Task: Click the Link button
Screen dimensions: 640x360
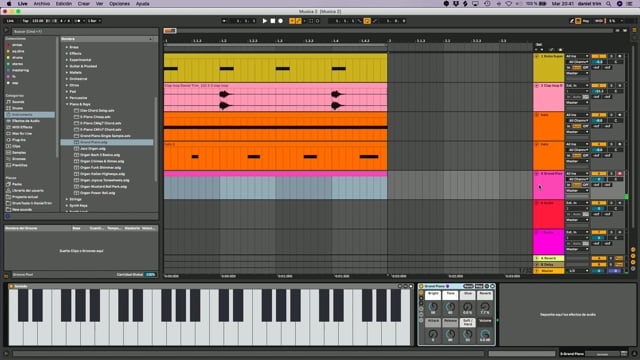Action: 10,21
